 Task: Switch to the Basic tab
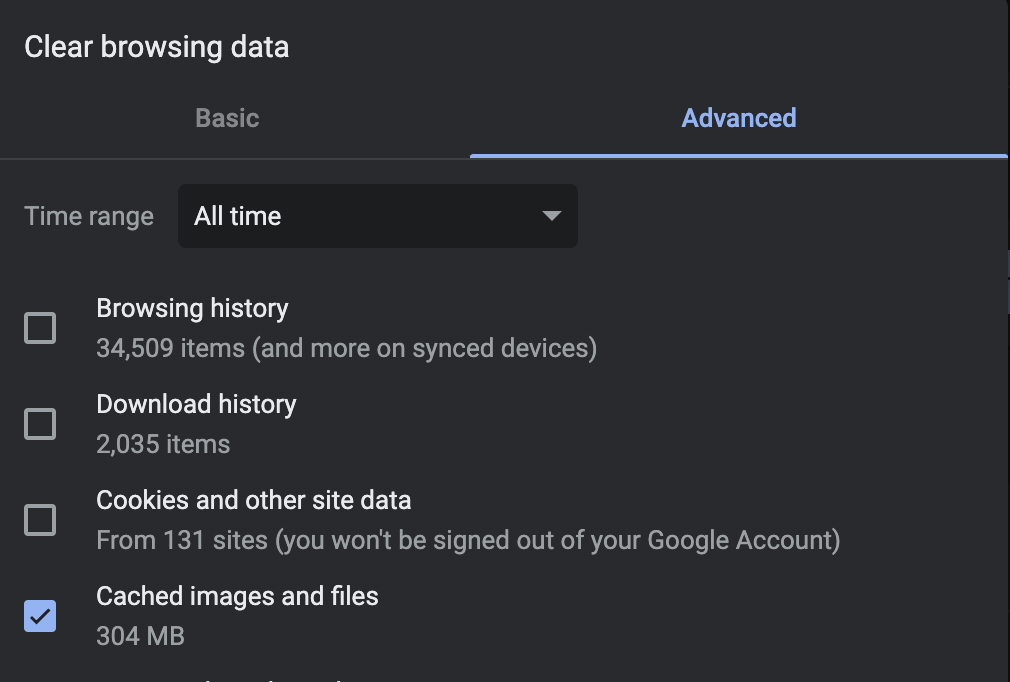pos(227,118)
